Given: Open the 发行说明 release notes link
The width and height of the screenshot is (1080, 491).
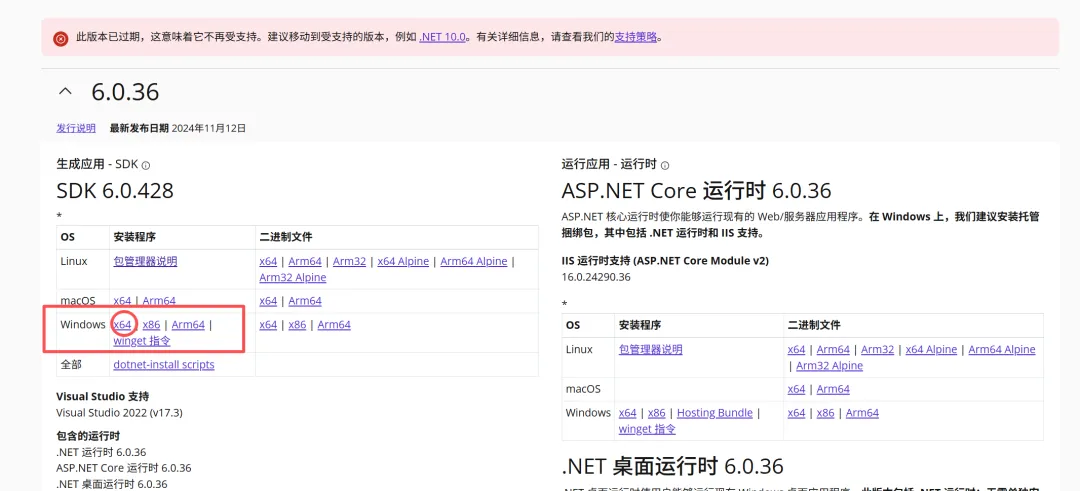Looking at the screenshot, I should tap(76, 128).
